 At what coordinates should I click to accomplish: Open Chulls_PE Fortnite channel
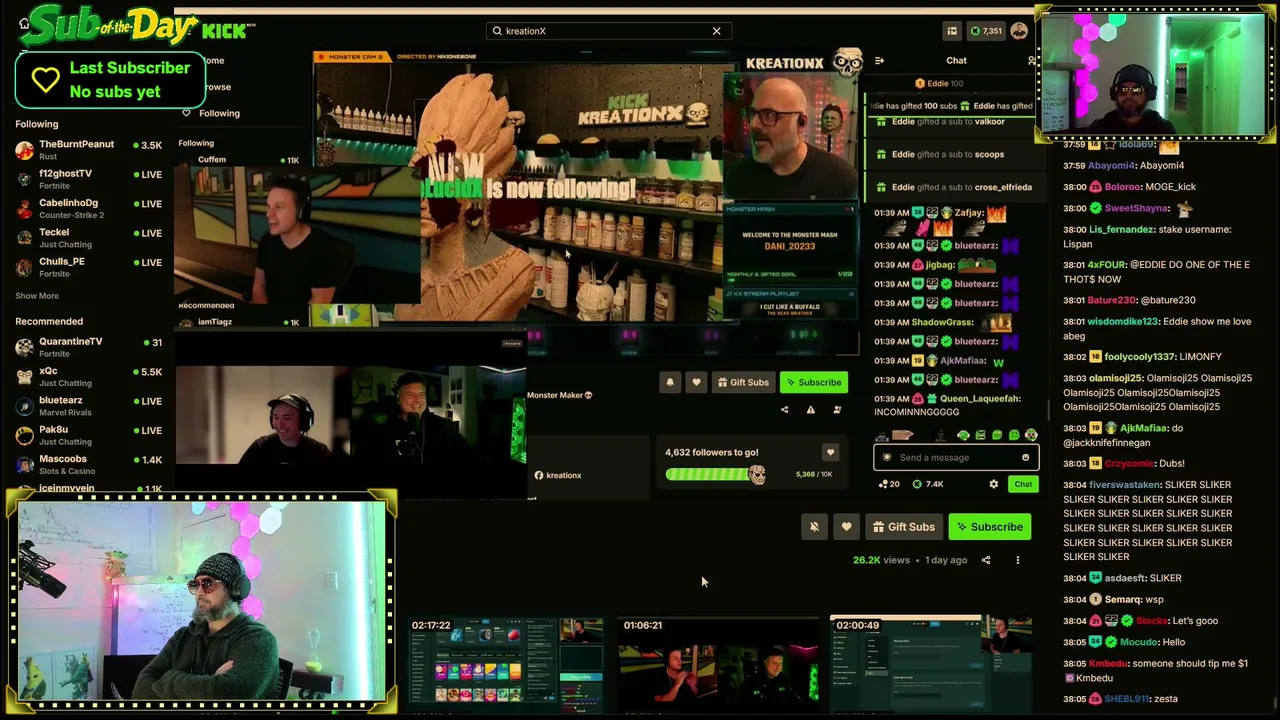coord(88,267)
